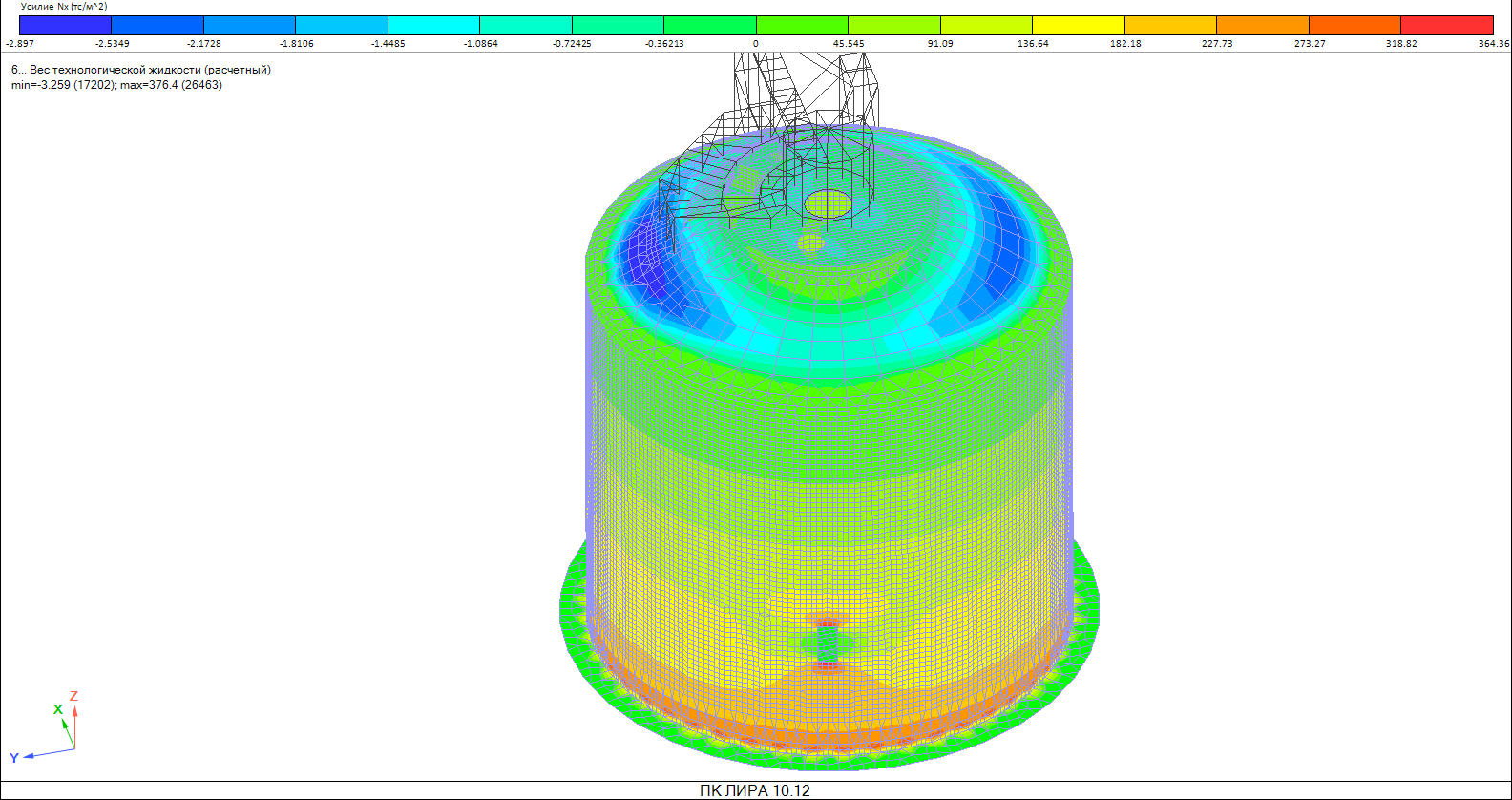Select the small round opening on the roof
The width and height of the screenshot is (1512, 800).
(x=810, y=242)
